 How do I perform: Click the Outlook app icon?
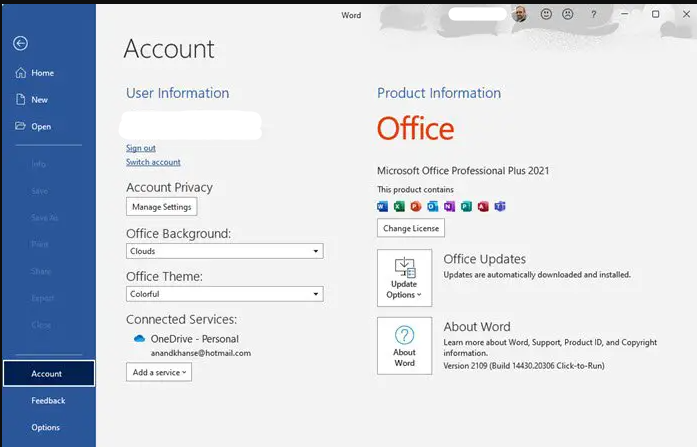[x=433, y=206]
